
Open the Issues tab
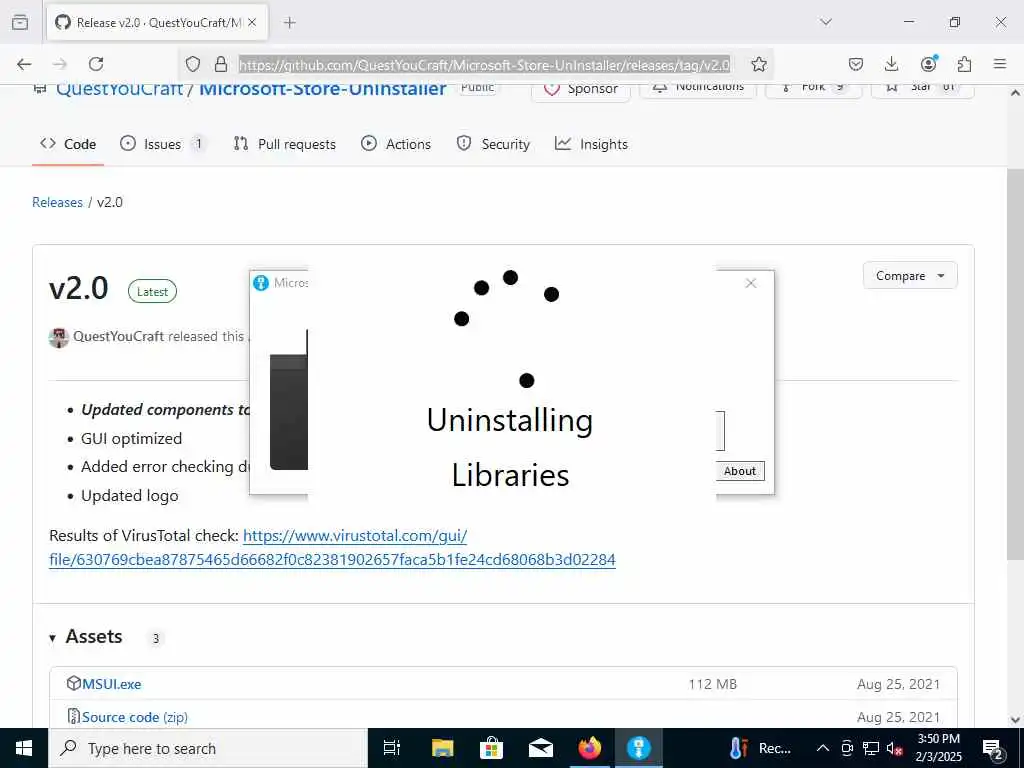(x=163, y=144)
